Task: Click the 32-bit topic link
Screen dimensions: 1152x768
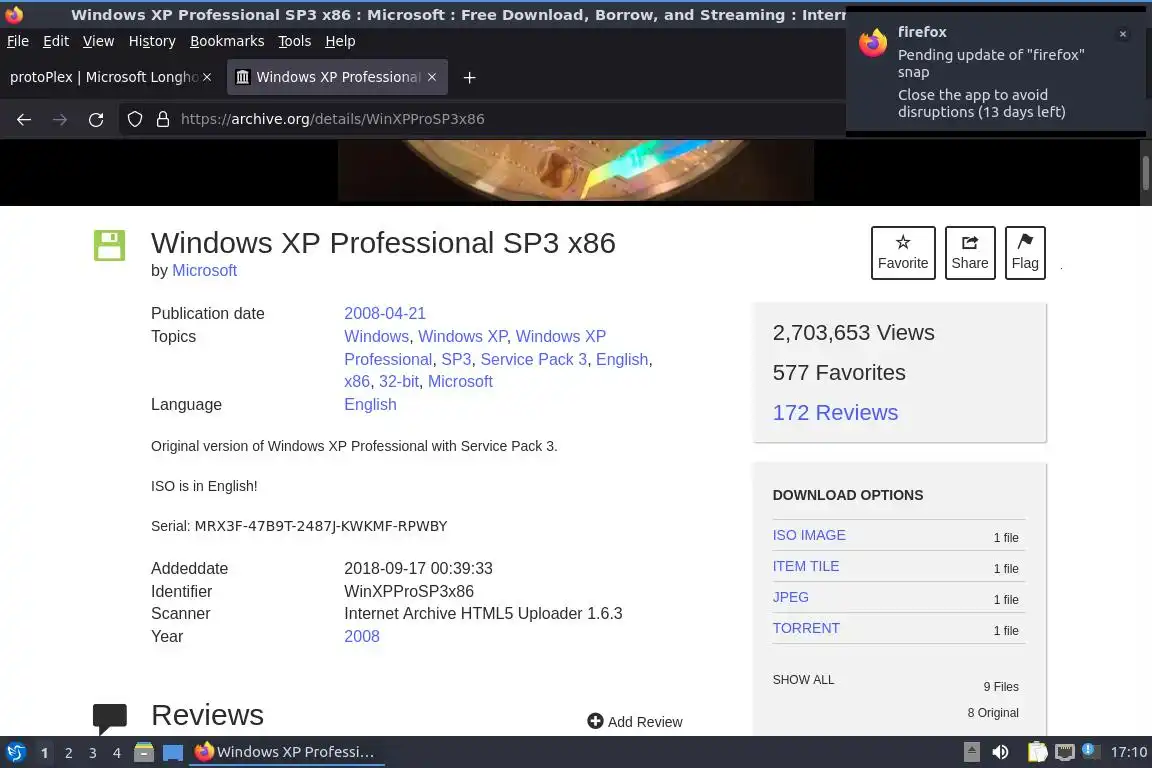Action: [399, 381]
